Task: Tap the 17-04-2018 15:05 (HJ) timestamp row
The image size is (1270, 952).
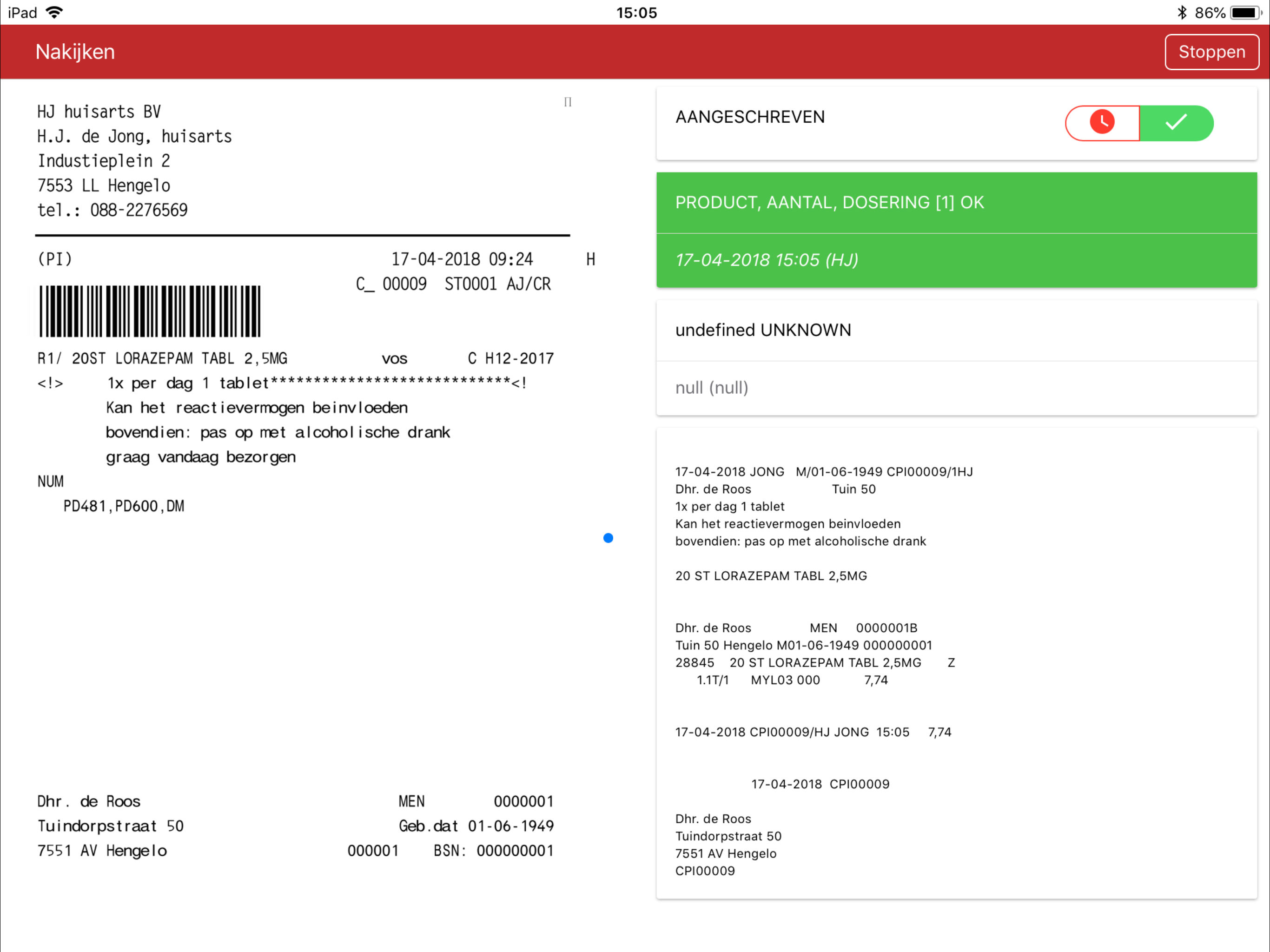Action: click(957, 260)
